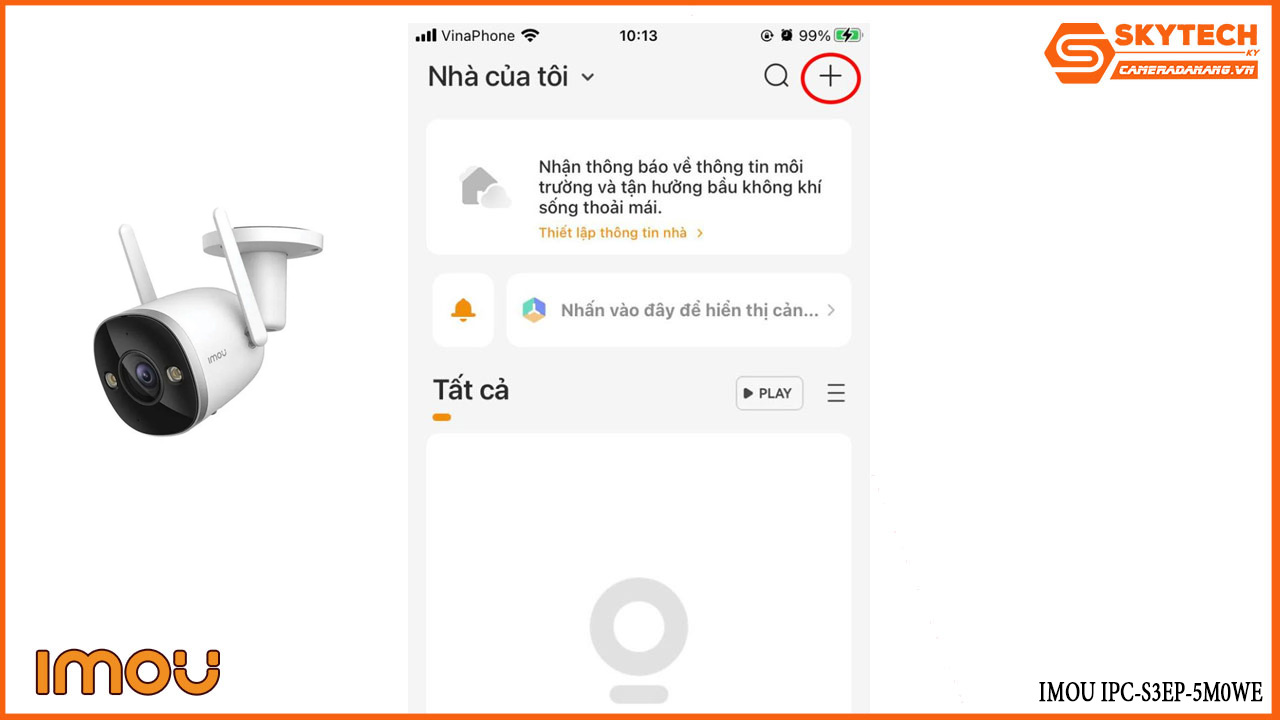Open 'Thiết lập thông tin nhà' arrow
1280x720 pixels.
point(700,233)
